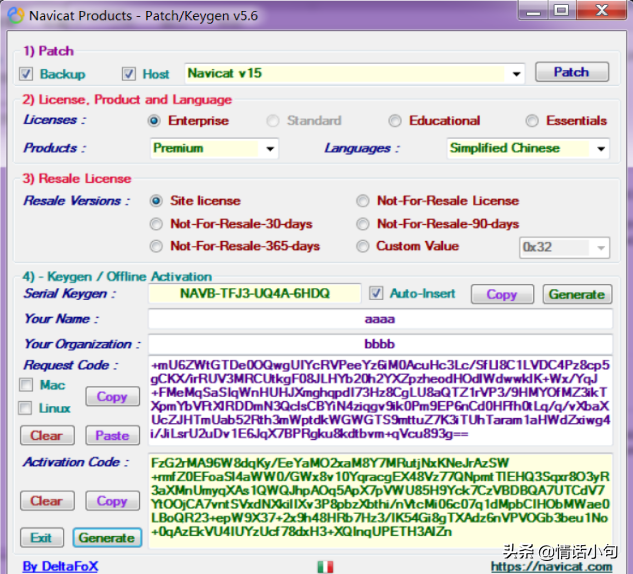Viewport: 633px width, 574px height.
Task: Enable the Mac checkbox
Action: (x=26, y=385)
